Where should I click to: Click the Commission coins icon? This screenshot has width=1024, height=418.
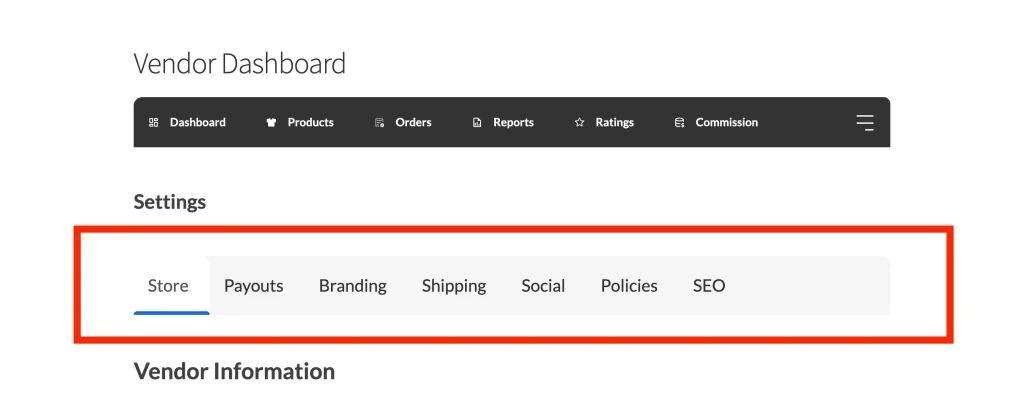(679, 123)
